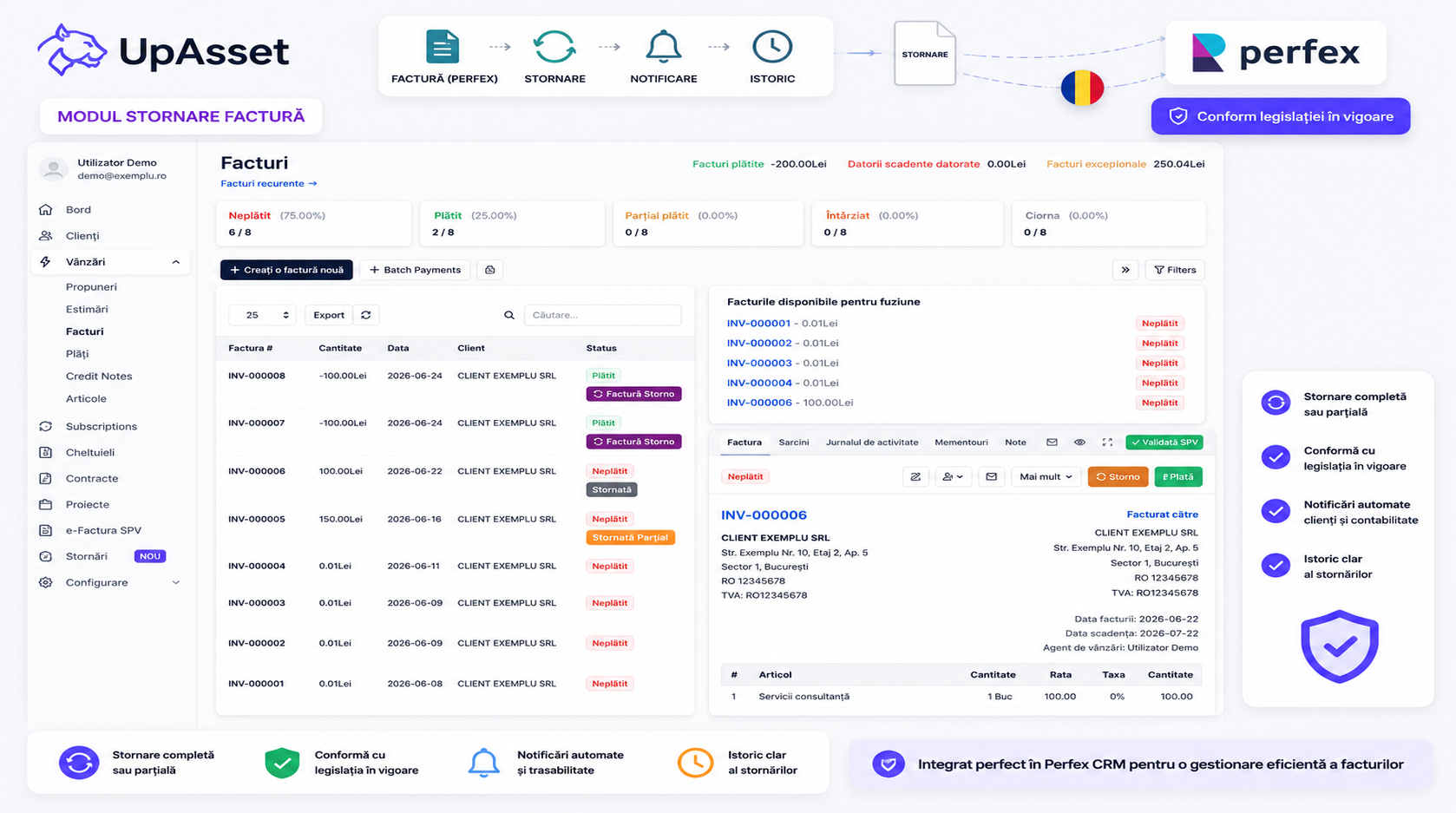1456x813 pixels.
Task: Click the Contracte icon in sidebar
Action: coord(46,479)
